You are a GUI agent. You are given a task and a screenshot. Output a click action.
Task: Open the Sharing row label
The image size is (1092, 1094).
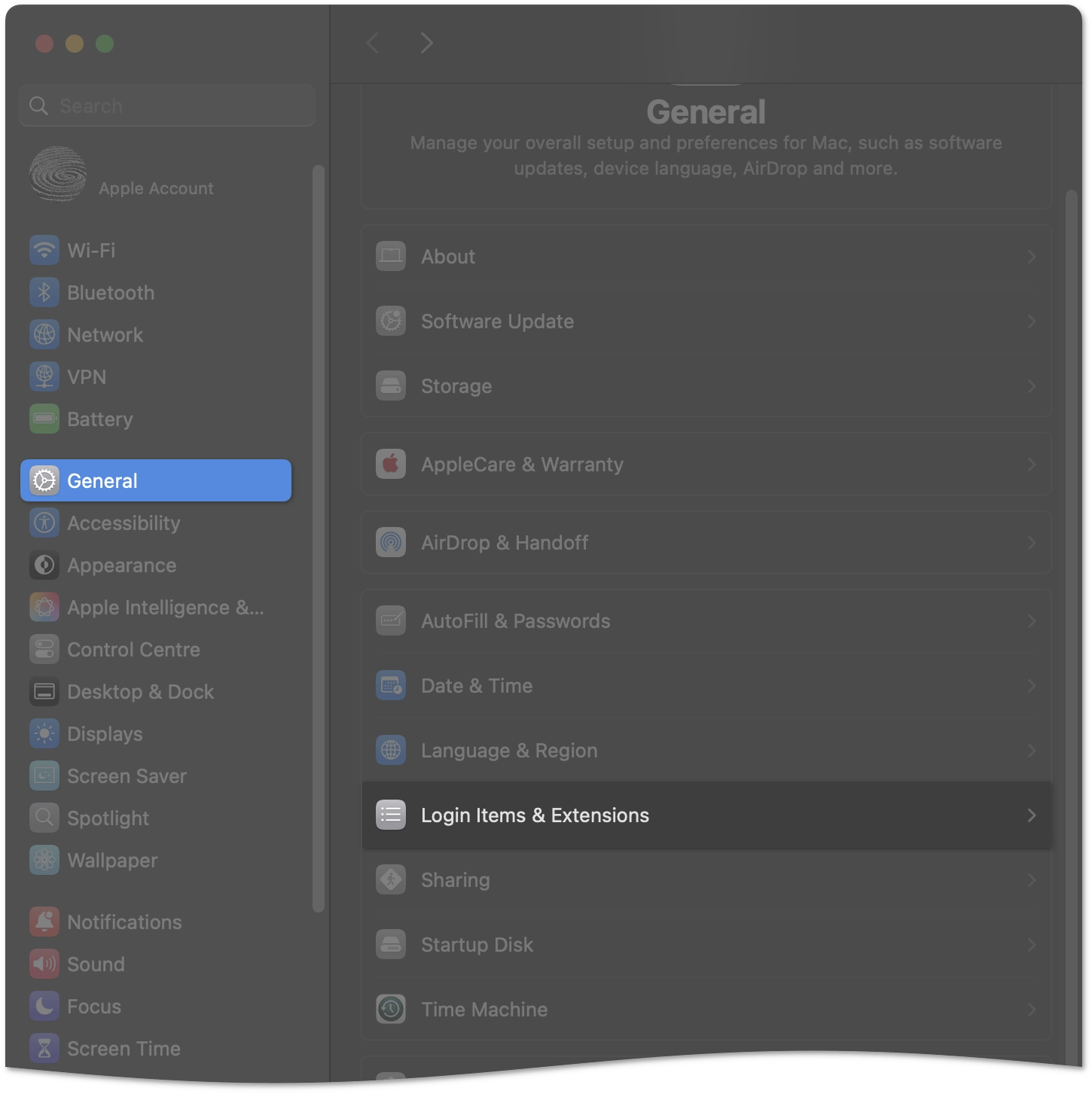(455, 880)
